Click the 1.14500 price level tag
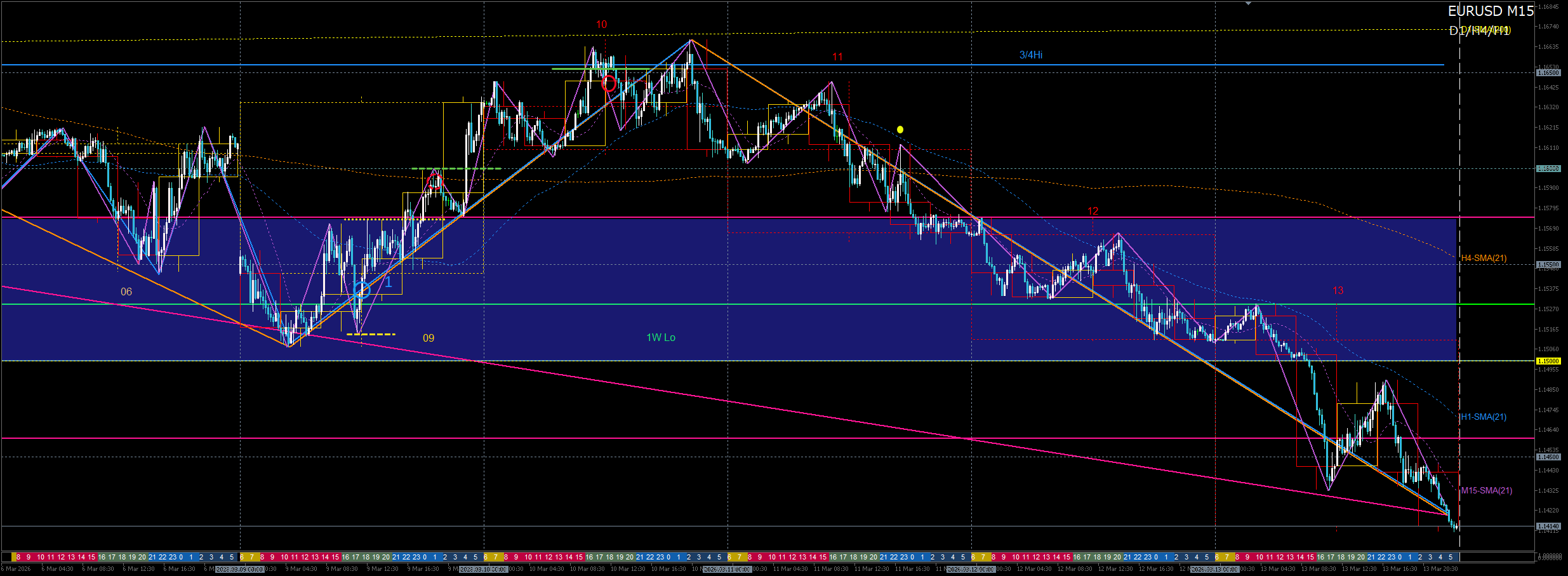Image resolution: width=1568 pixels, height=576 pixels. [x=1548, y=457]
